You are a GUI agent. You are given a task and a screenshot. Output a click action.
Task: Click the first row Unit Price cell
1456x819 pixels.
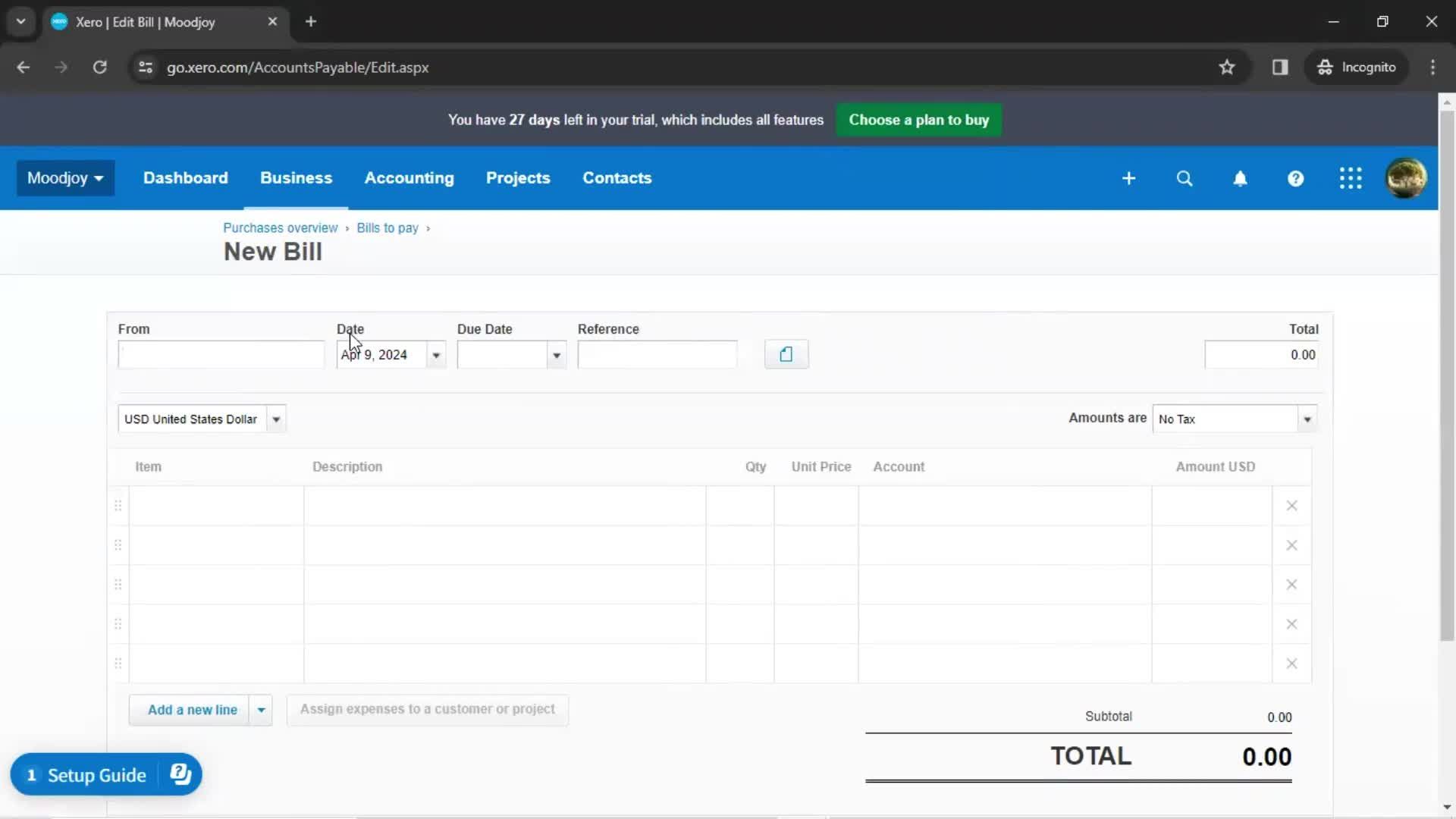click(816, 506)
